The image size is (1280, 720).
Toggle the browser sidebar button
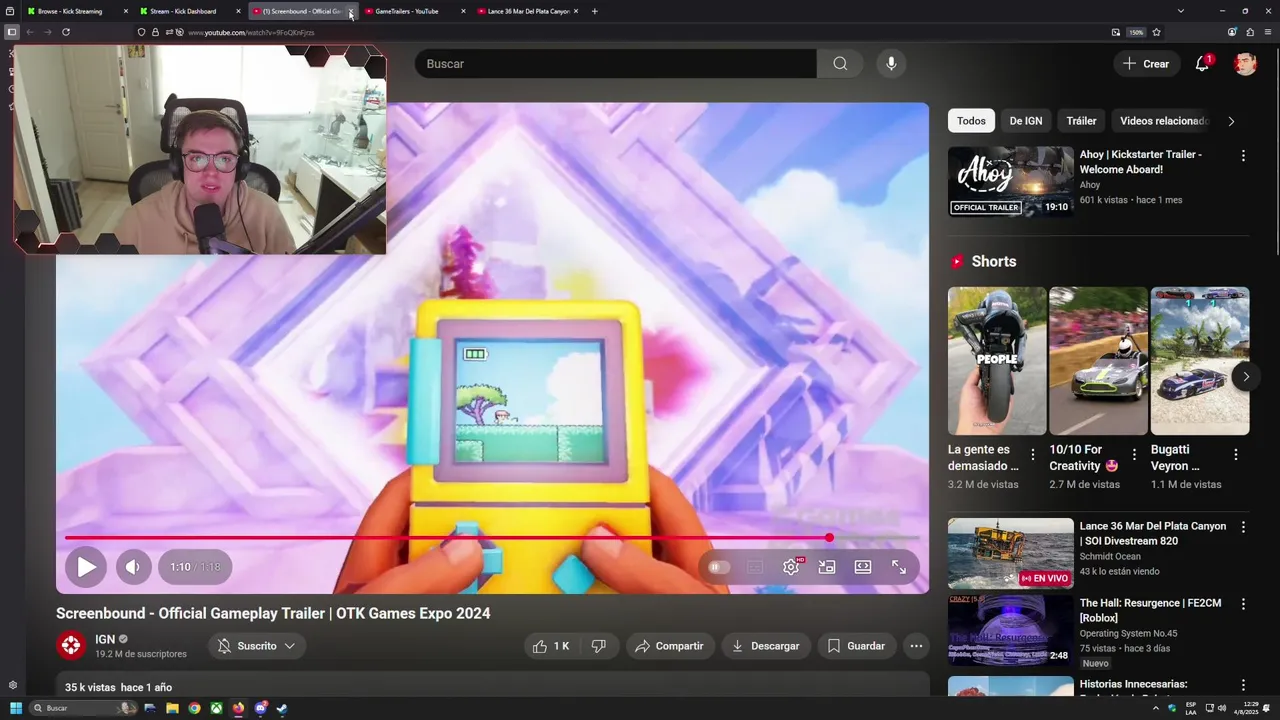11,32
